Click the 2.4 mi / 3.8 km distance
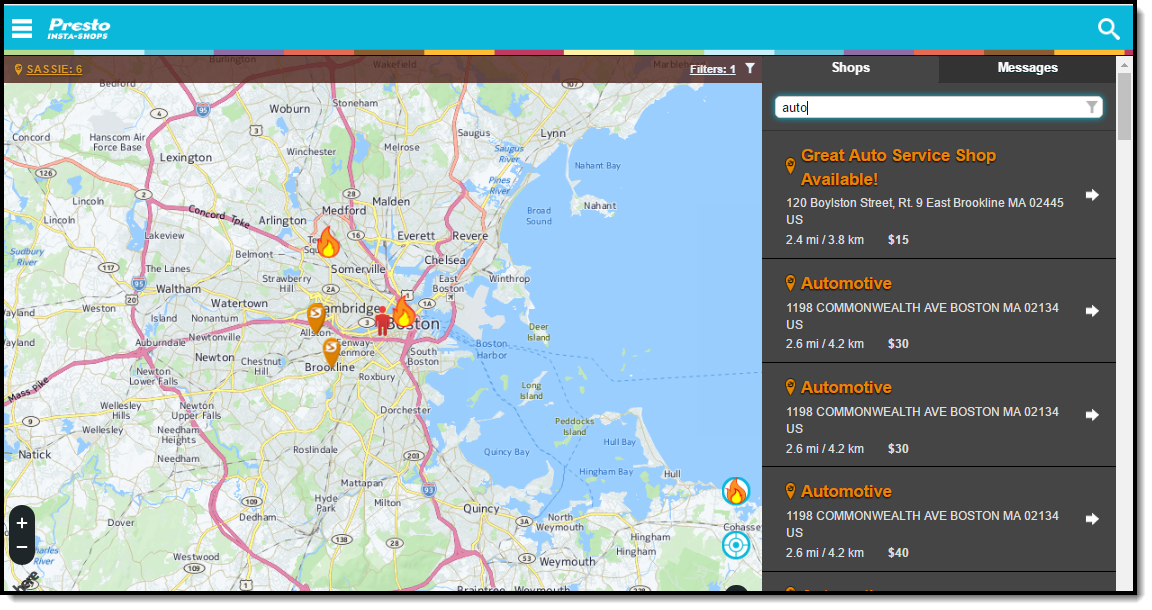The image size is (1152, 610). coord(824,240)
